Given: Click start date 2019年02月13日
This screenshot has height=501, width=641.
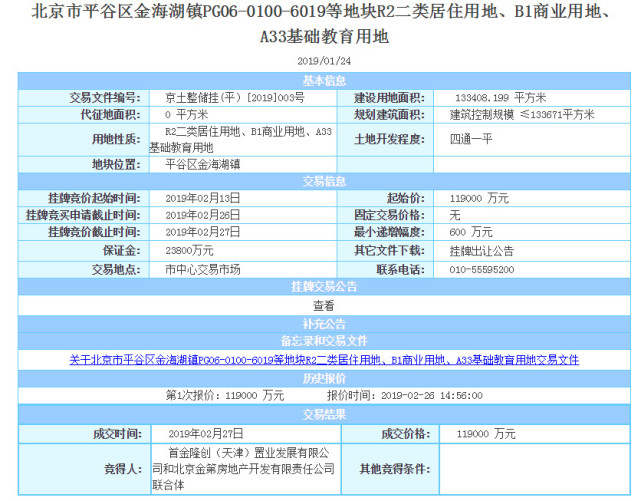Looking at the screenshot, I should (202, 198).
